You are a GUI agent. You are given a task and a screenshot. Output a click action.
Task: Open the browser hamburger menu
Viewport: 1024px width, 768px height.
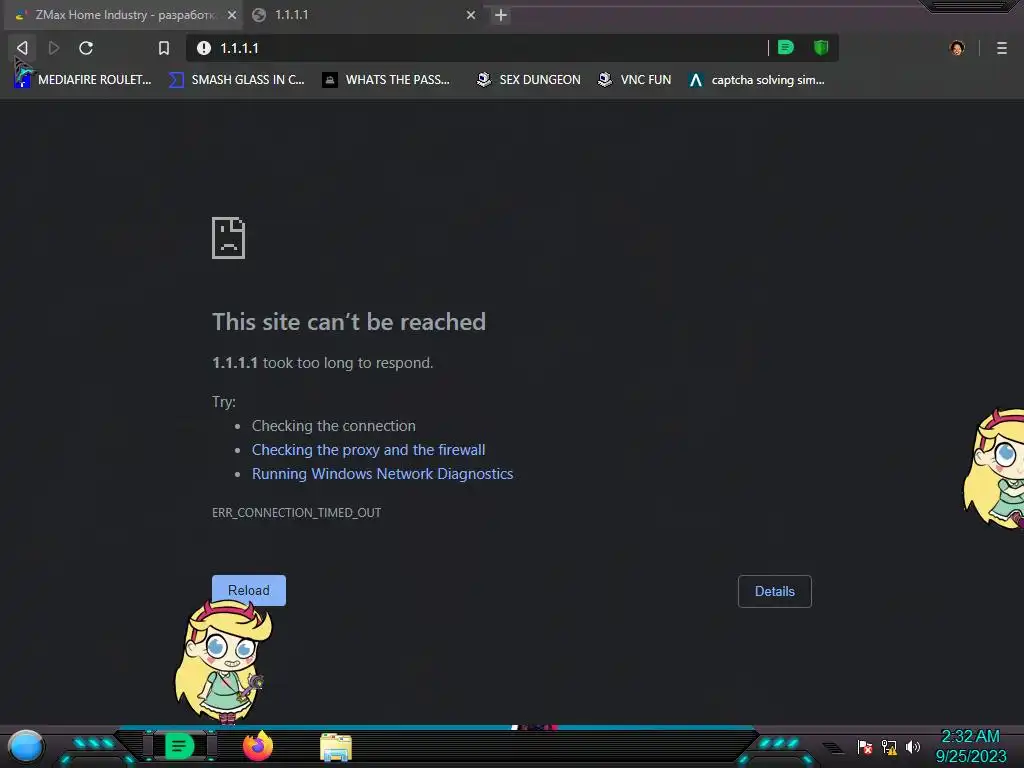(1002, 48)
